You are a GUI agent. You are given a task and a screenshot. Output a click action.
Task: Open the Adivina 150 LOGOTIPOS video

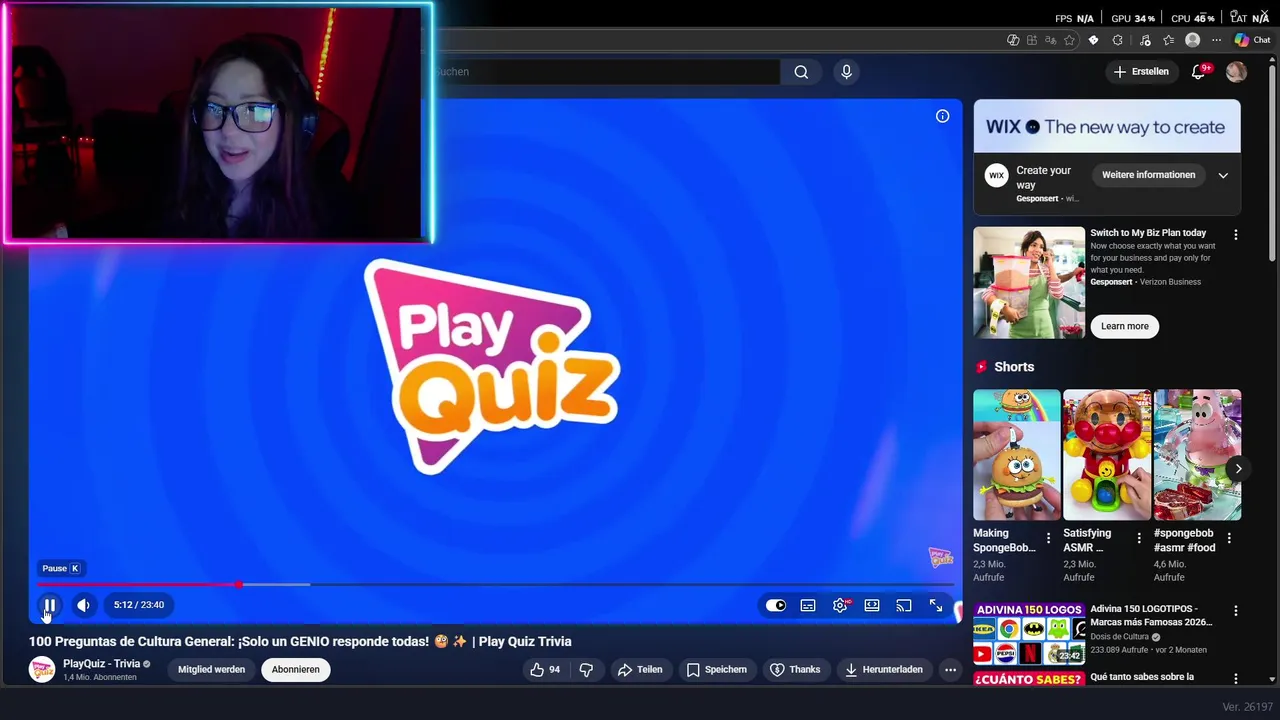[x=1029, y=634]
